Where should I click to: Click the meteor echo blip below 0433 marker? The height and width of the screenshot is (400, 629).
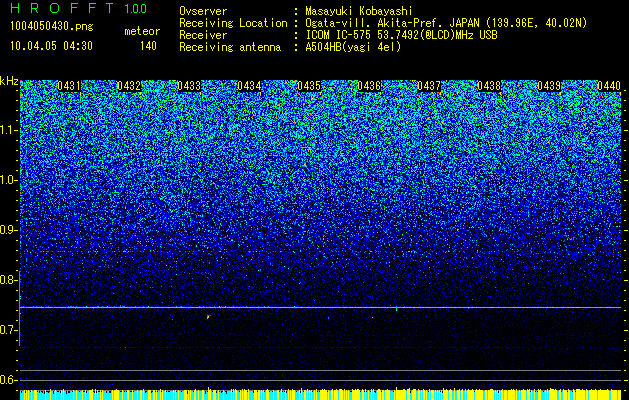click(208, 317)
